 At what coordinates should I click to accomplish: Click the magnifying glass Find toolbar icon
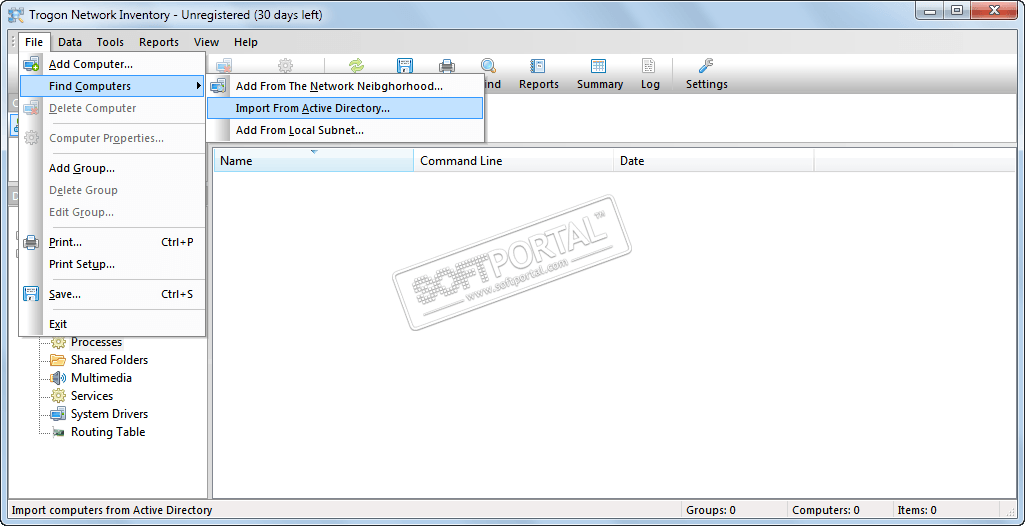488,65
